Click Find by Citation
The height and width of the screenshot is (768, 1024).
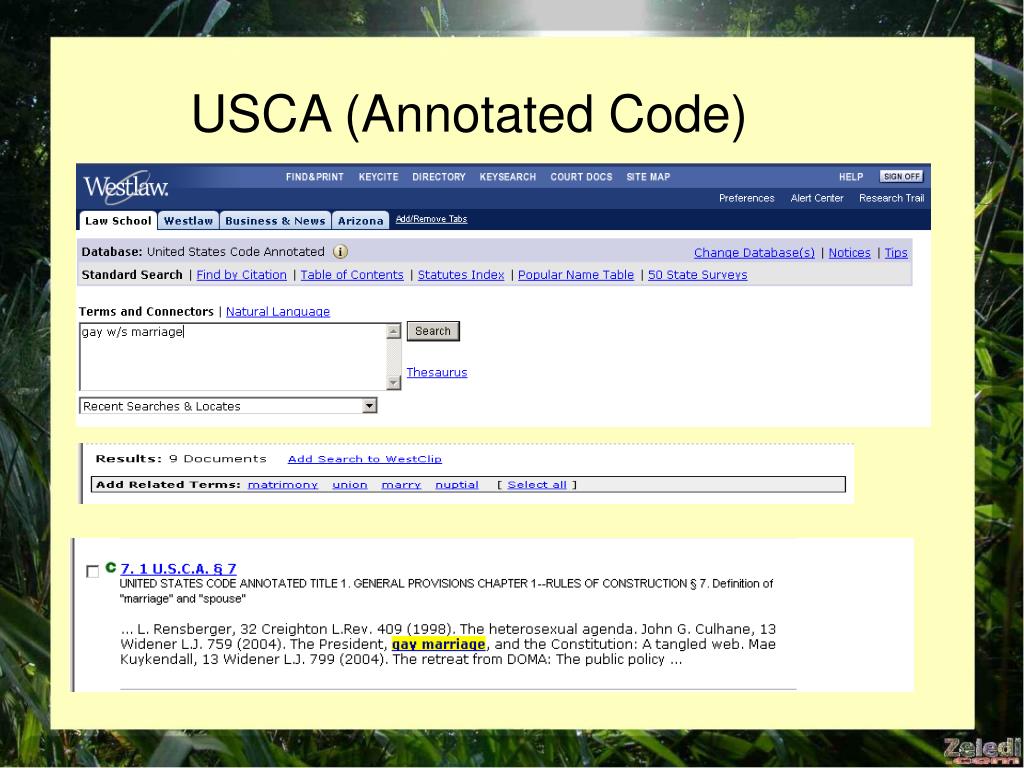242,275
